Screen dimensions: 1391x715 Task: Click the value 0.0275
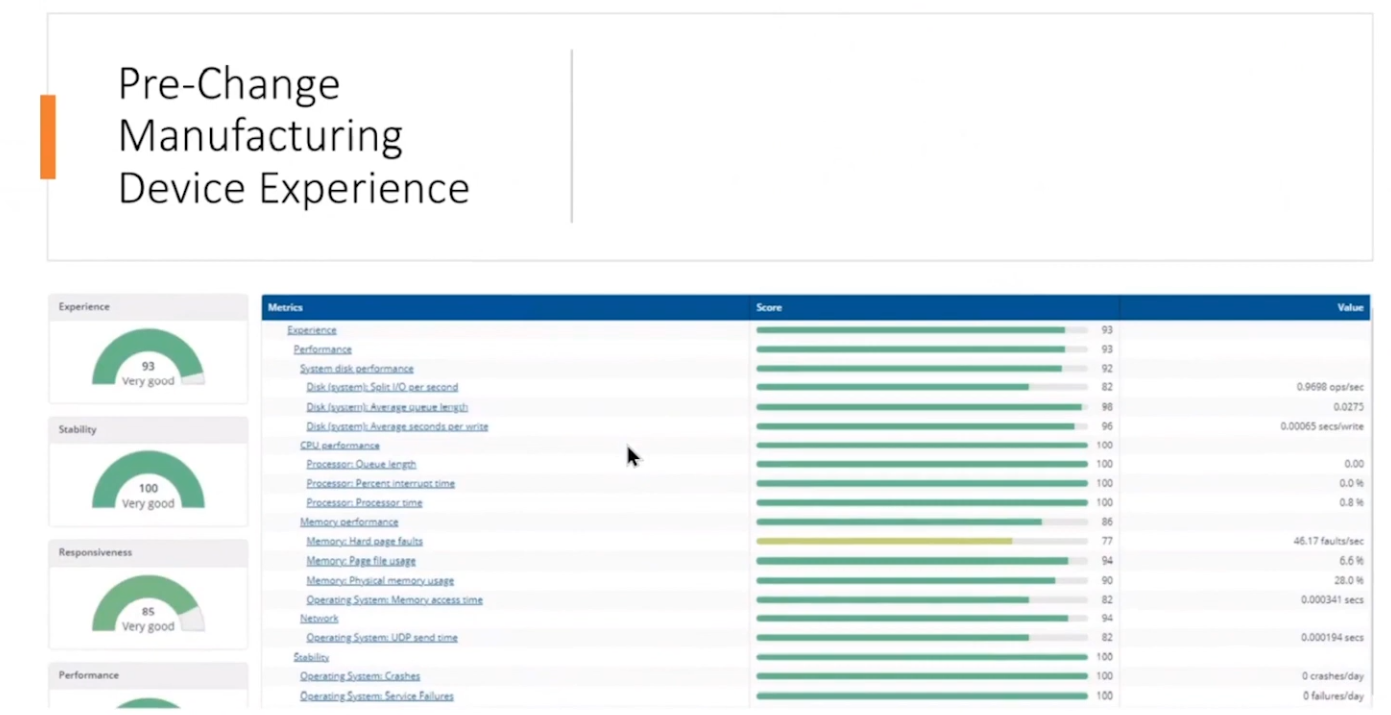[1348, 407]
